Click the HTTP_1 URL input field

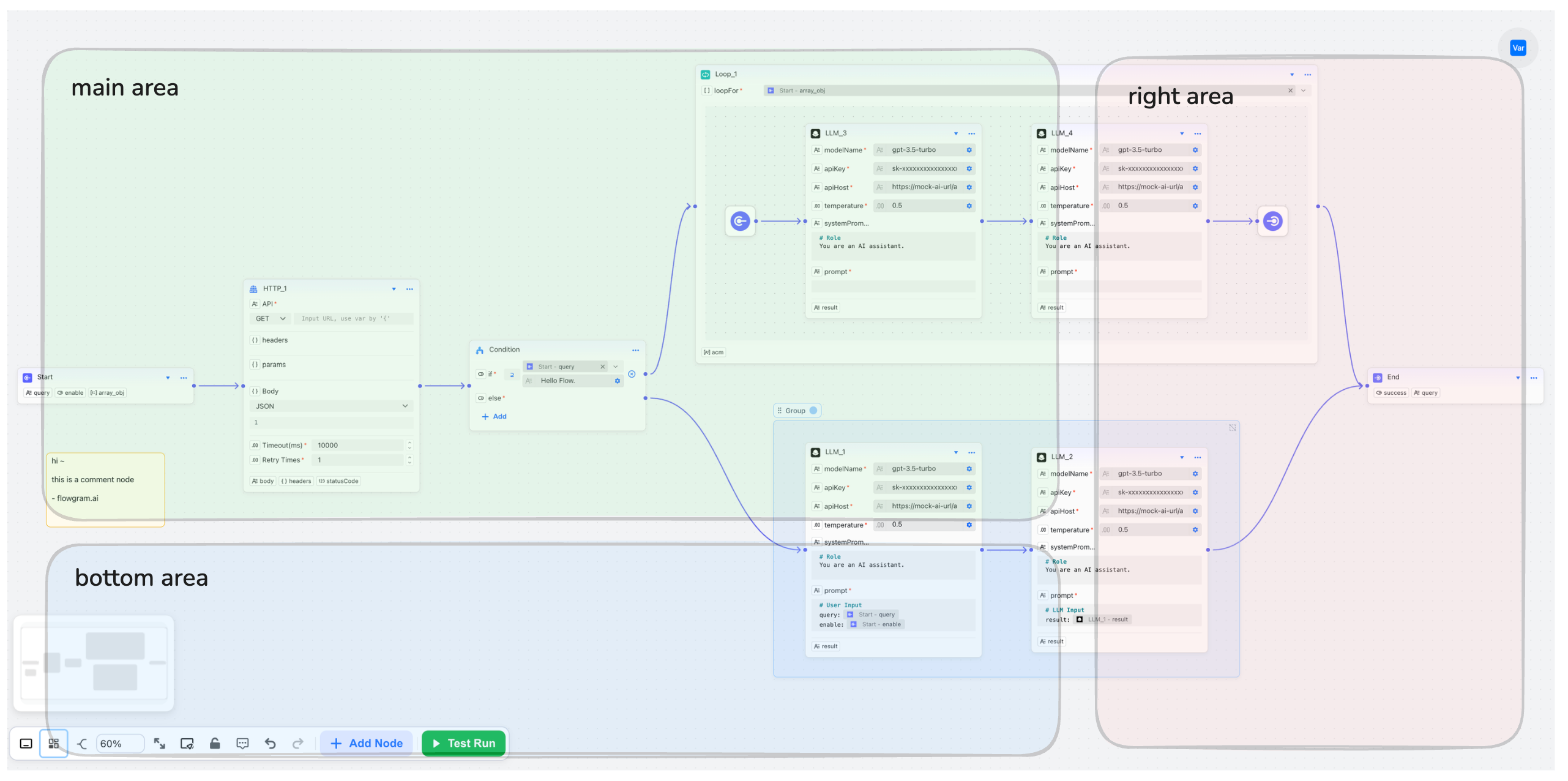(353, 318)
